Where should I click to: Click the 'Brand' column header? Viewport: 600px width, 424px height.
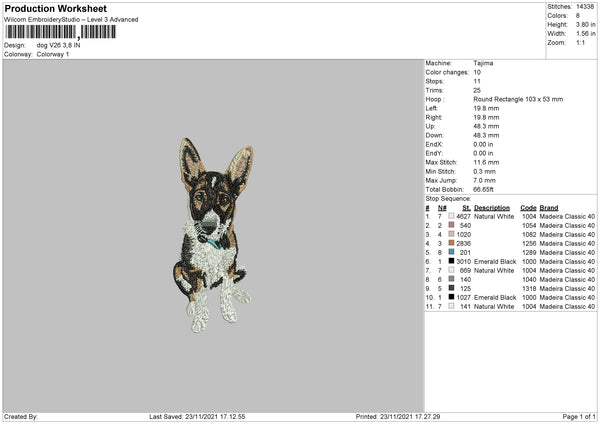pos(549,208)
